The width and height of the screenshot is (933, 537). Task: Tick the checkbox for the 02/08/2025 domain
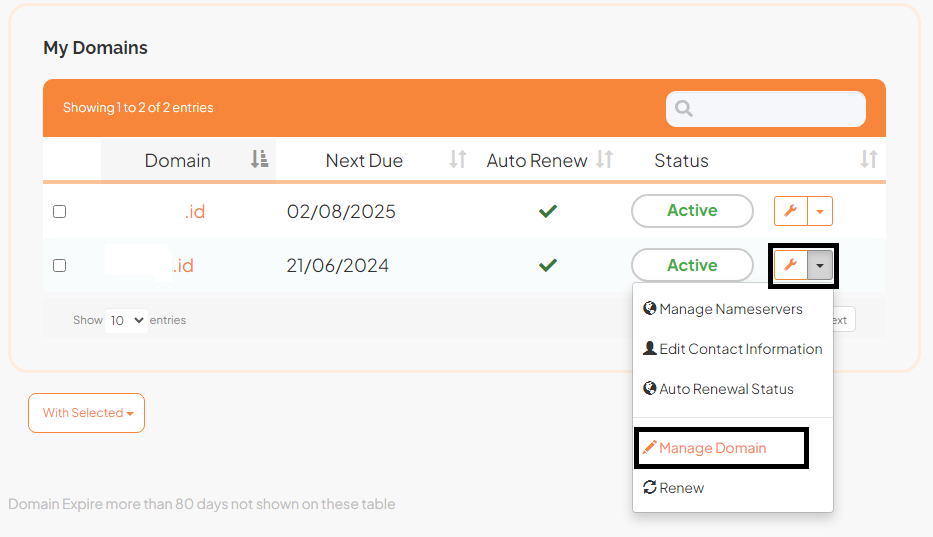pyautogui.click(x=59, y=212)
